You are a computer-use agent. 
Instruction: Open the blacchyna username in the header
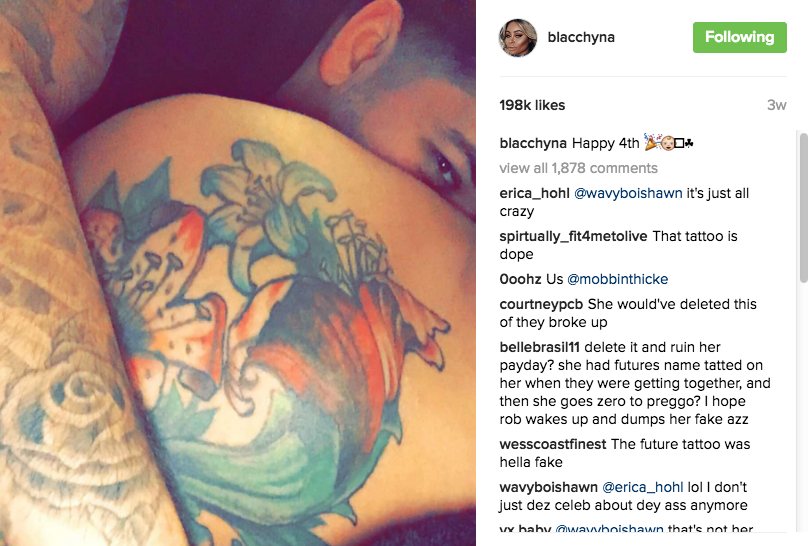coord(581,37)
